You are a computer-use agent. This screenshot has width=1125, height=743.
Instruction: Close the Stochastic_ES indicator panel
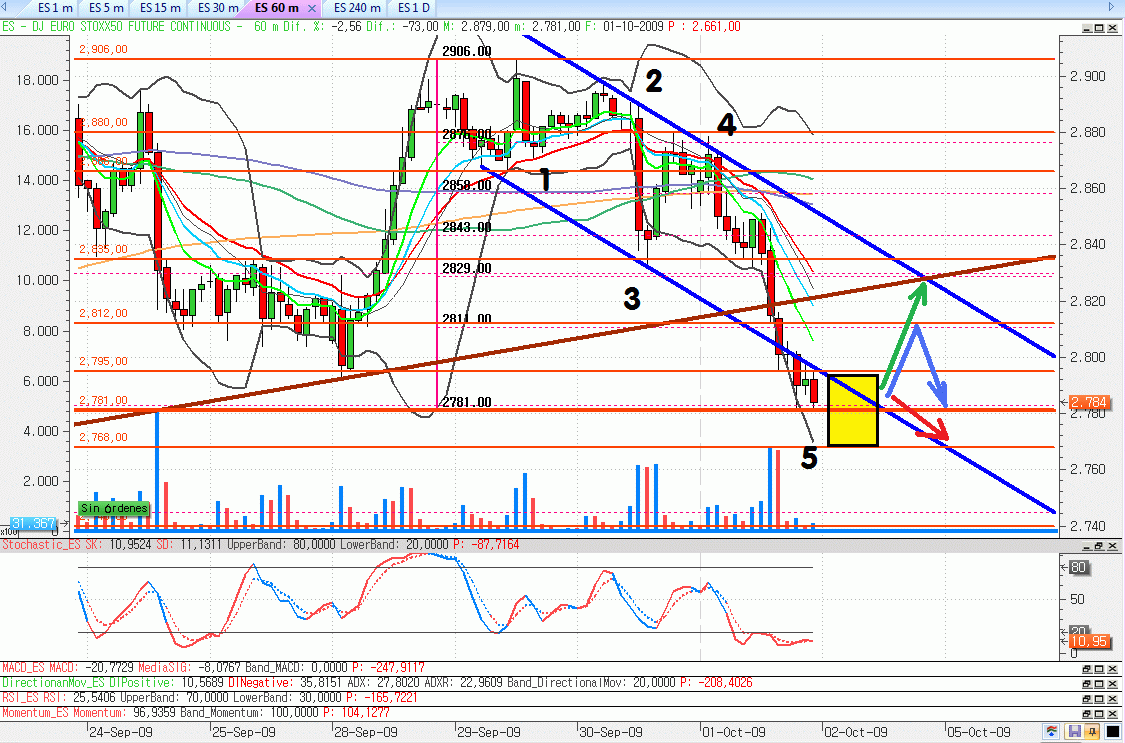tap(1112, 546)
